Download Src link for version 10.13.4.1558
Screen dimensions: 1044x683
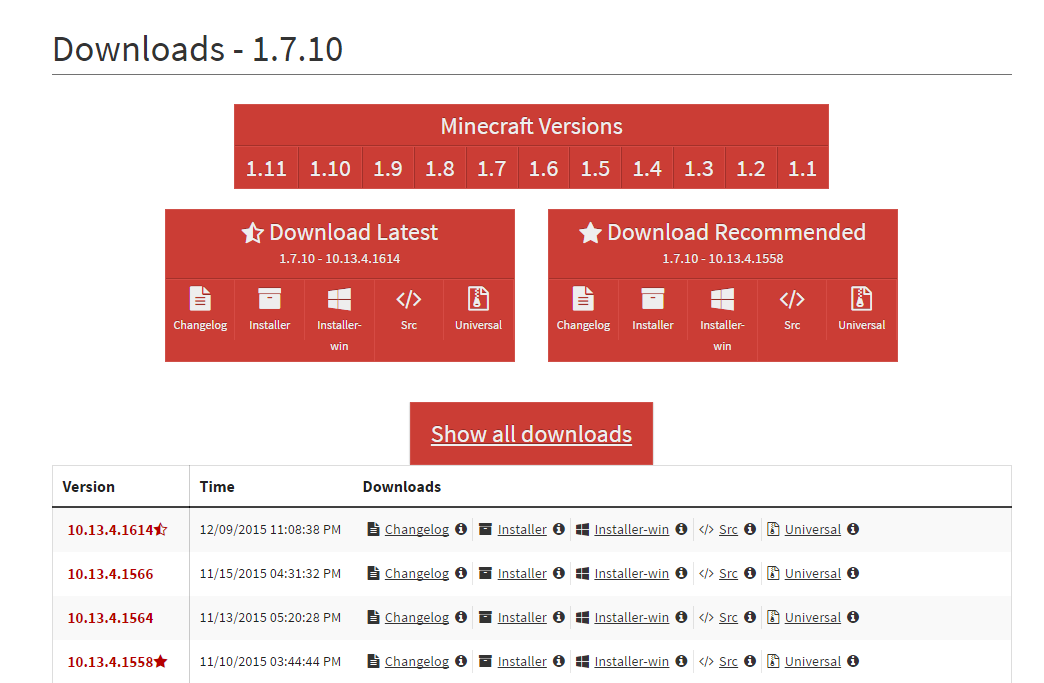pos(728,661)
